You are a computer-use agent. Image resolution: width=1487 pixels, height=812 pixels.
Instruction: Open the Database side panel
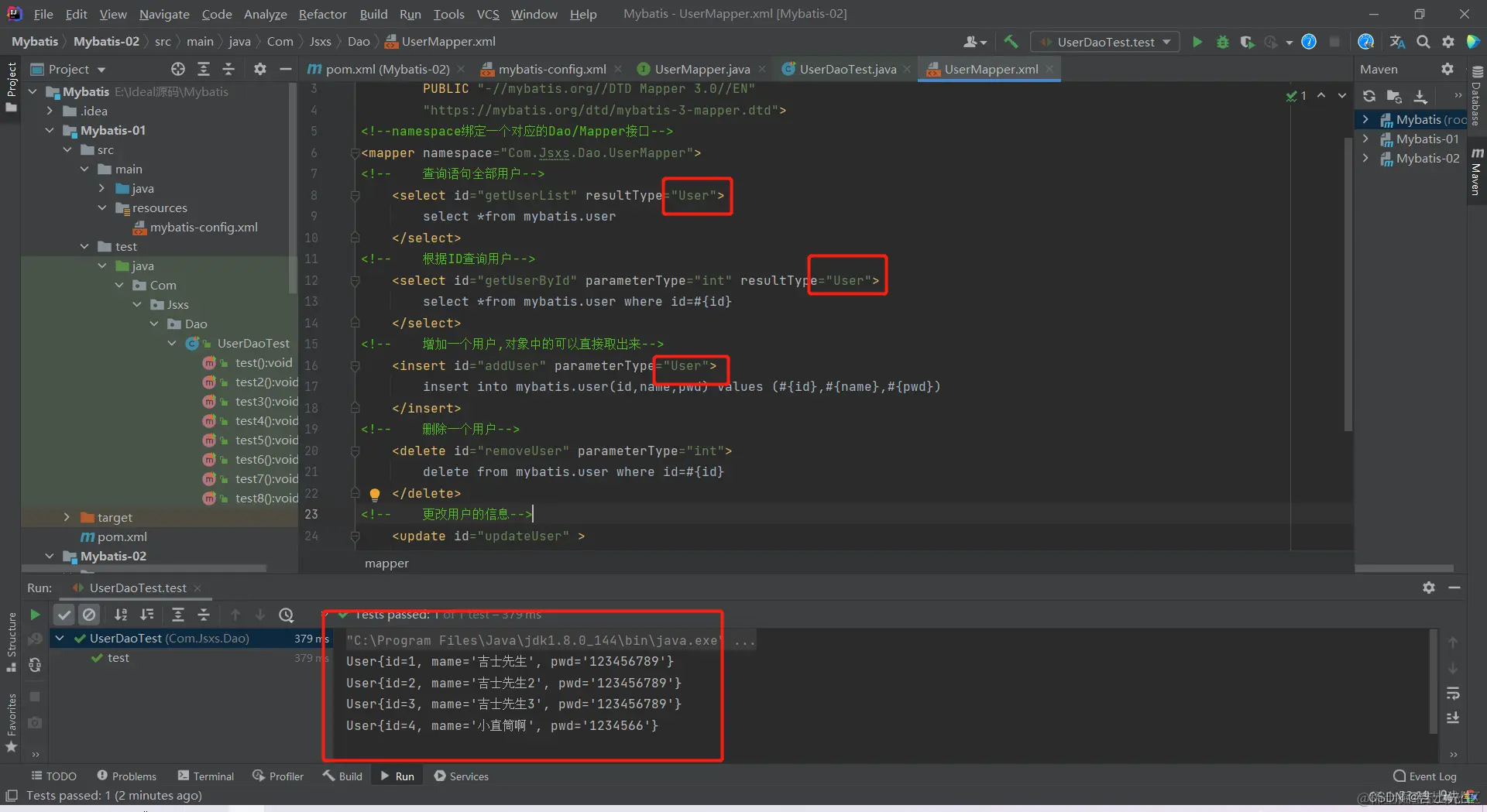1476,96
